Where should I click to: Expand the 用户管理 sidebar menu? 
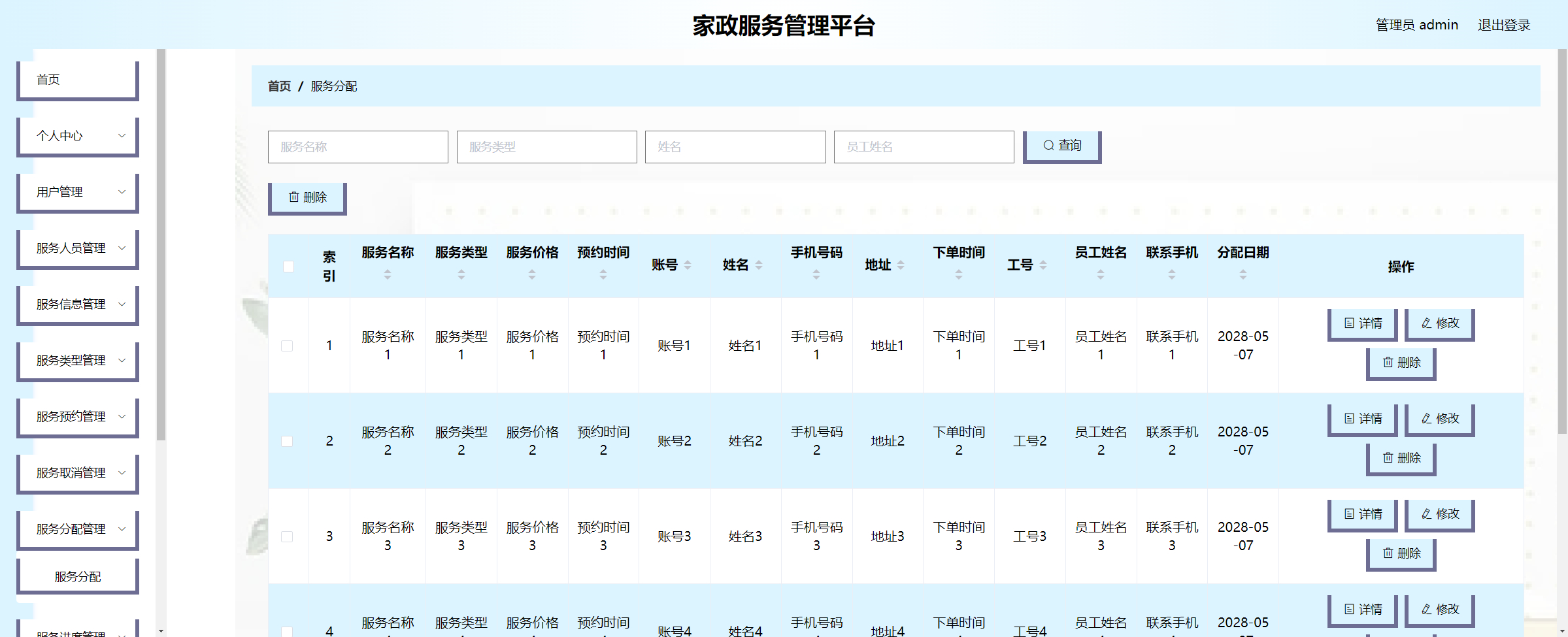pos(78,192)
